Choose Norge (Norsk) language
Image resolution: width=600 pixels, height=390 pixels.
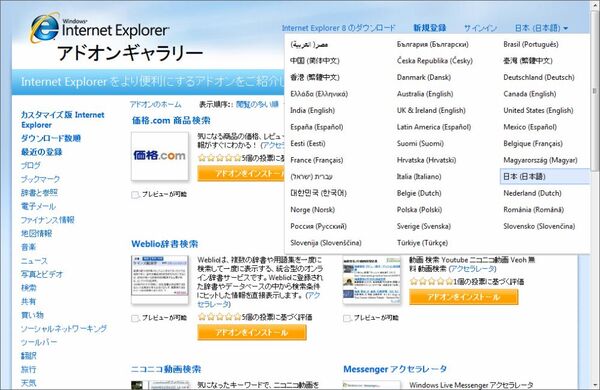pyautogui.click(x=312, y=210)
